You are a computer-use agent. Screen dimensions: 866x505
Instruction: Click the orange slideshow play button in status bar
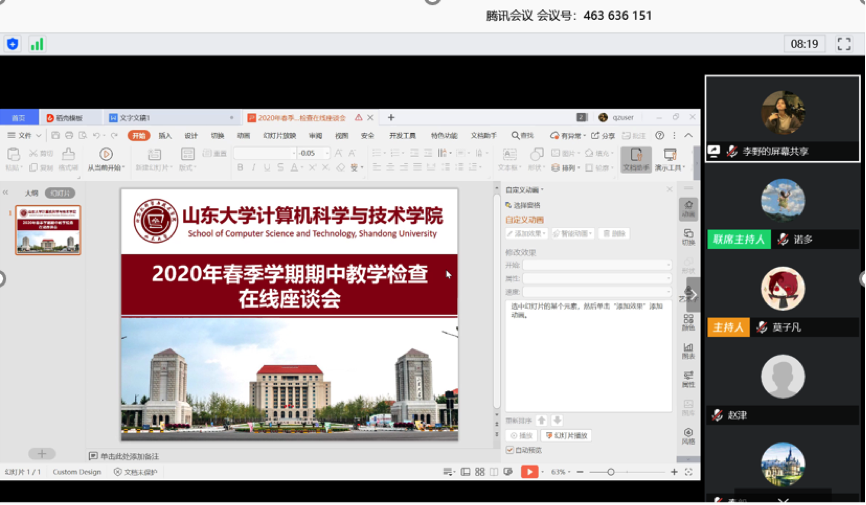529,472
